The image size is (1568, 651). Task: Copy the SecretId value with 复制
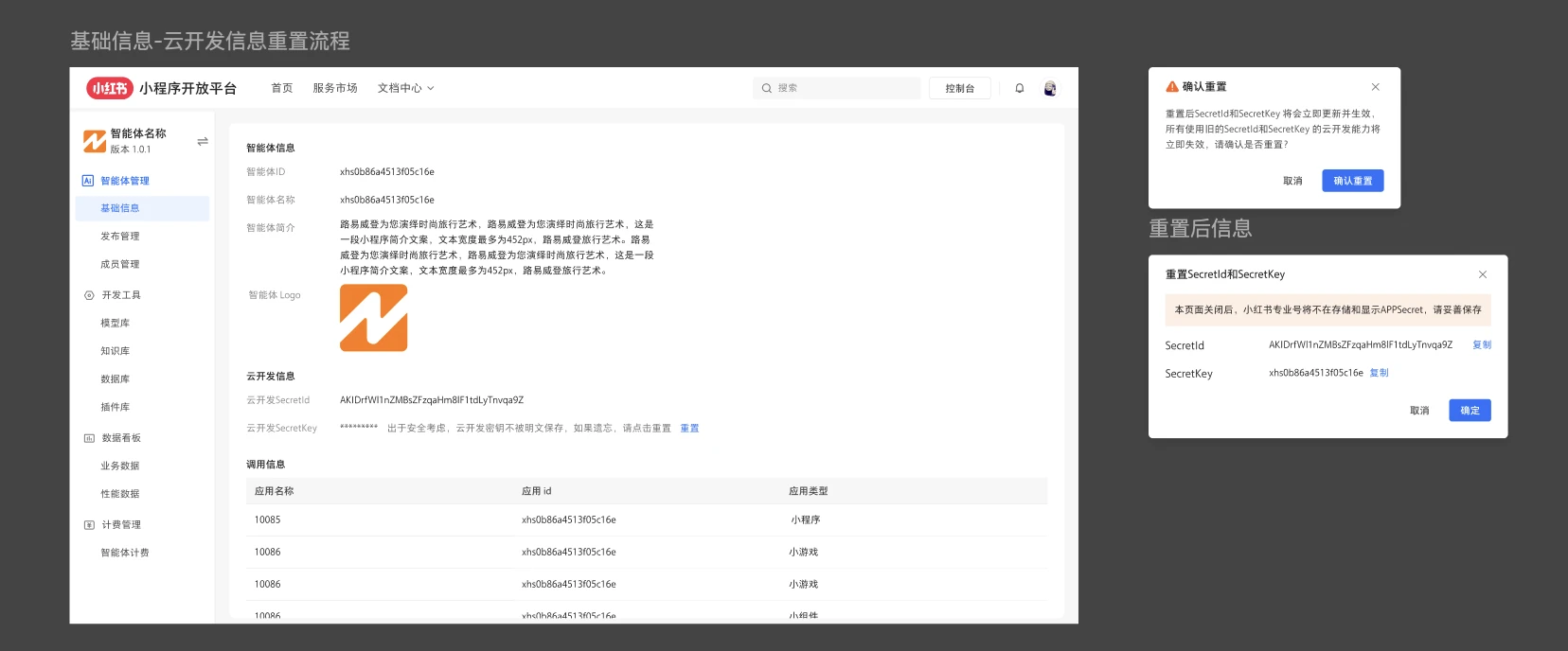coord(1481,345)
